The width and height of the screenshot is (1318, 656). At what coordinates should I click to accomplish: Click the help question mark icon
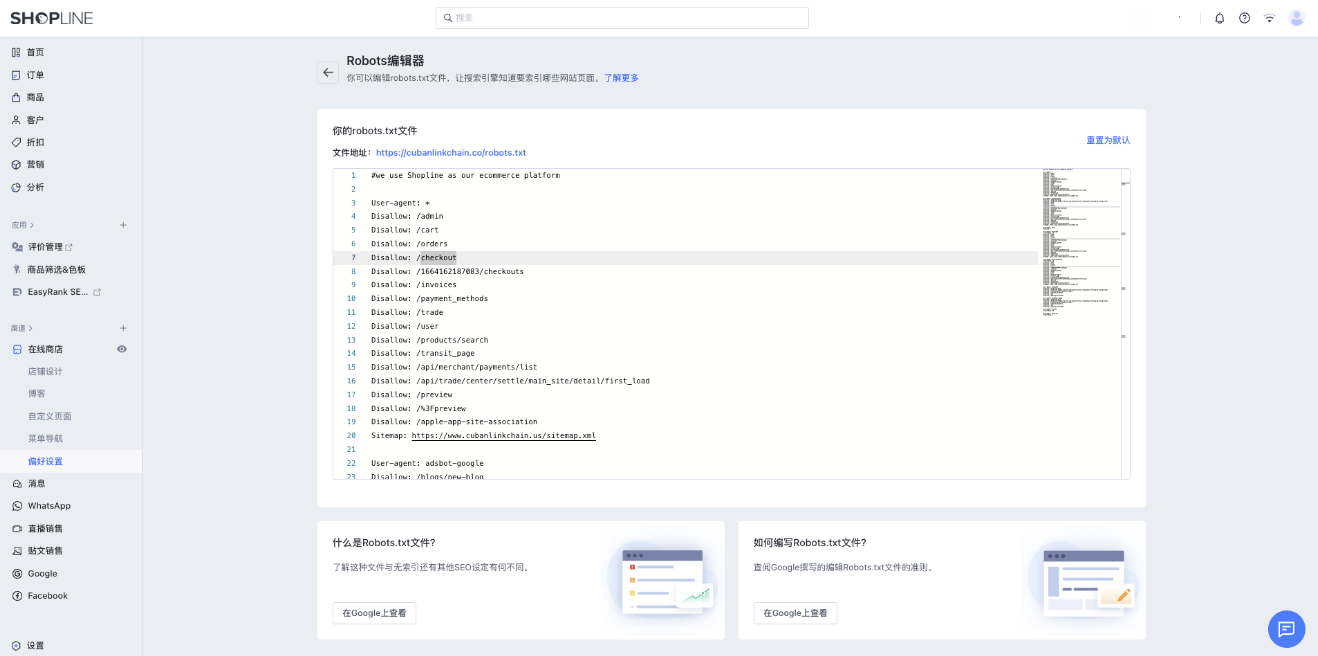pyautogui.click(x=1244, y=18)
